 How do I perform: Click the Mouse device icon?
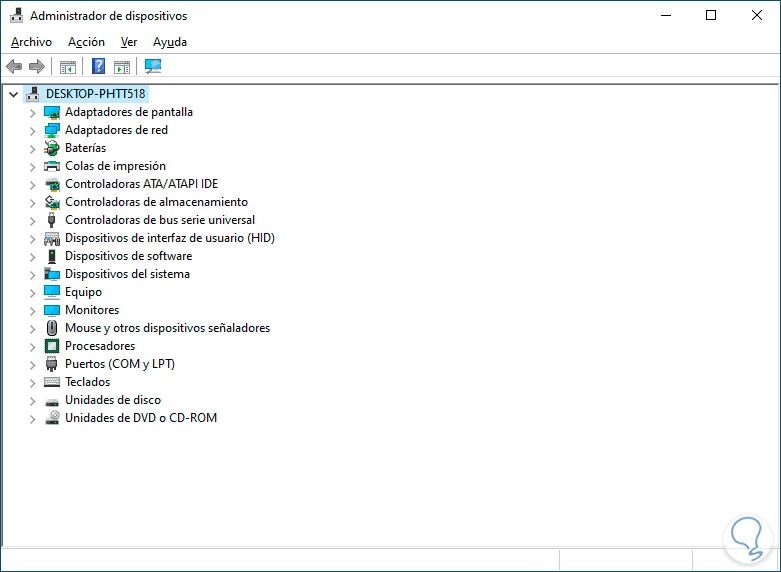point(52,328)
